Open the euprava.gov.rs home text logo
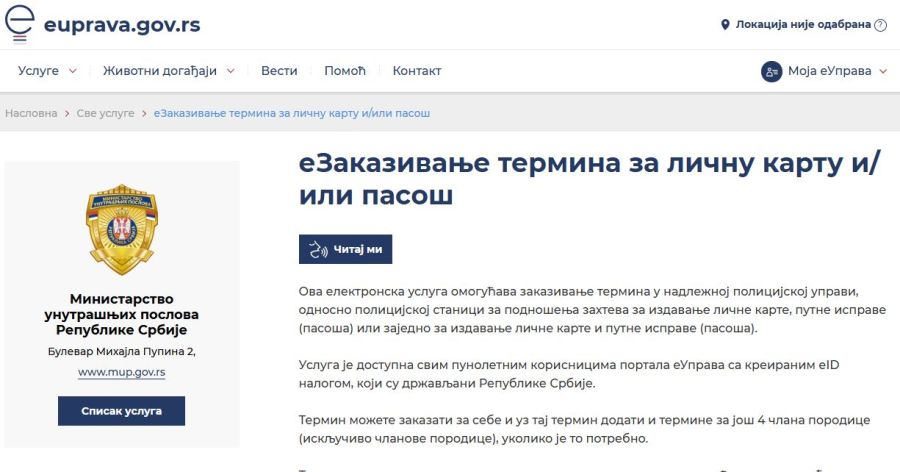The height and width of the screenshot is (472, 900). (x=122, y=25)
